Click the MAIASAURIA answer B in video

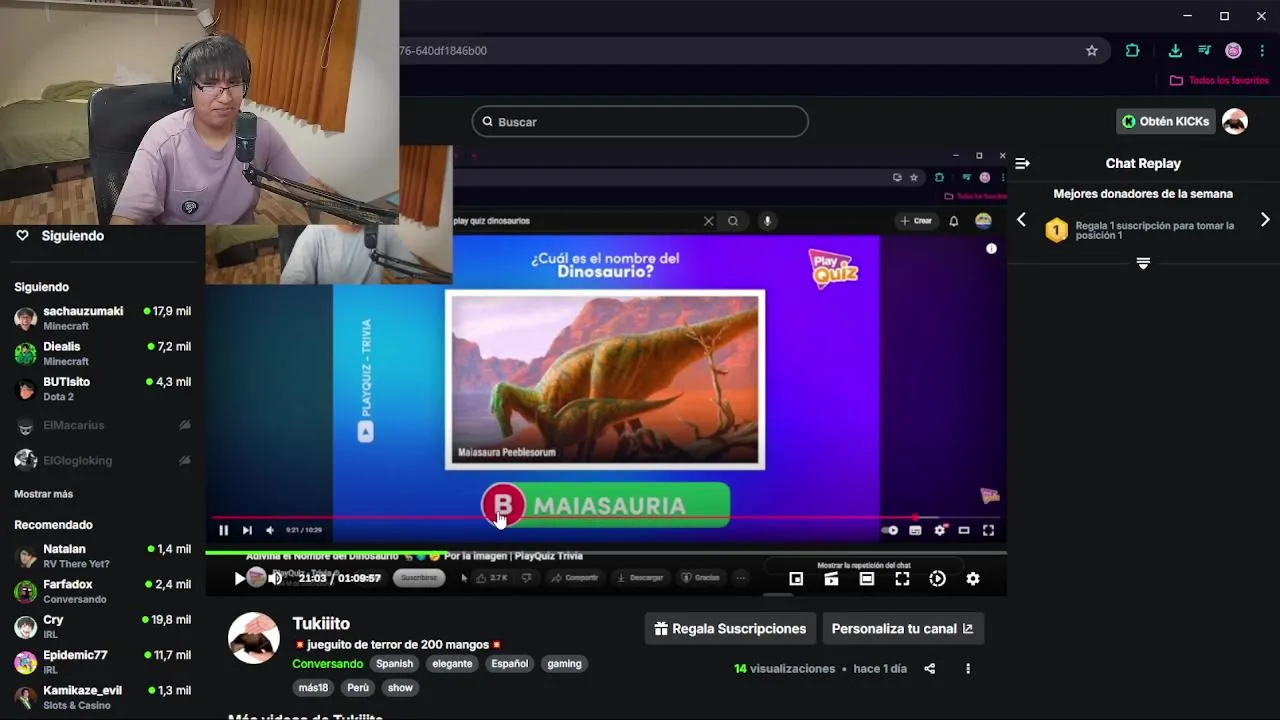coord(606,505)
